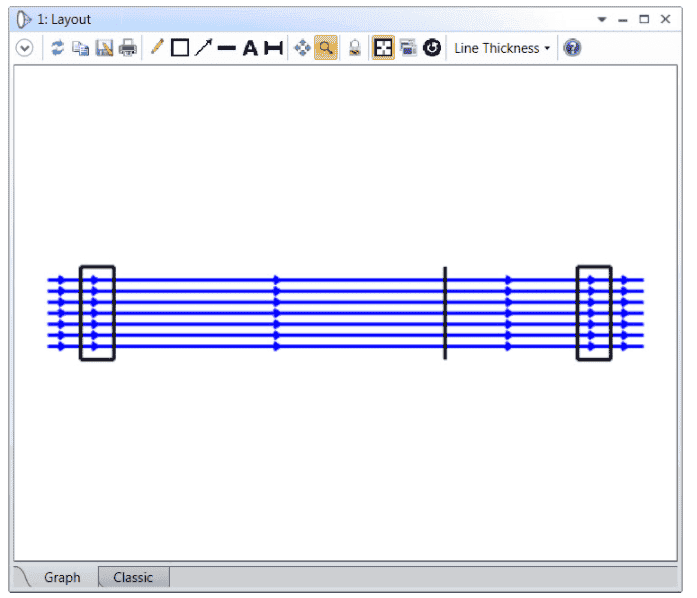Click the right rectangular lens element in the layout
This screenshot has height=598, width=697.
(594, 313)
